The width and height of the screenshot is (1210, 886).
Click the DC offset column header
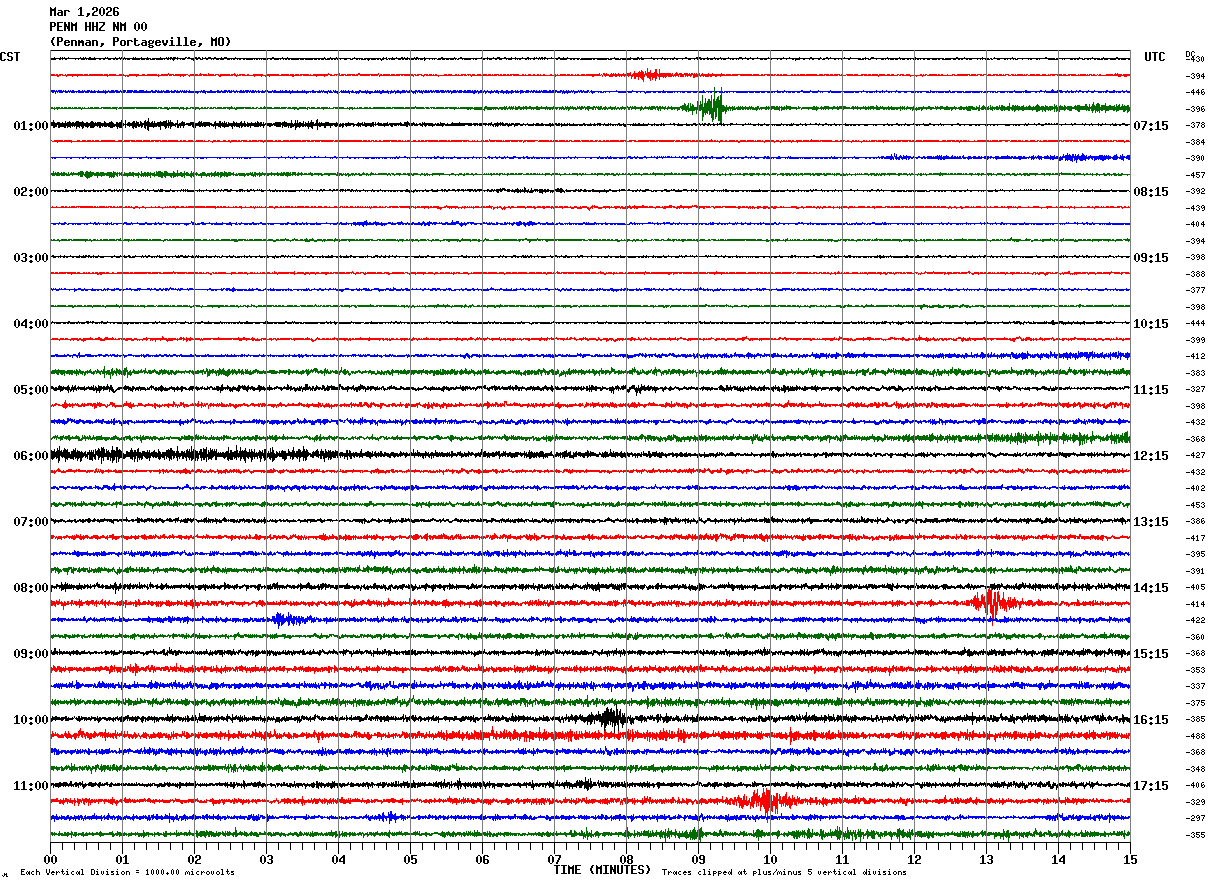point(1190,54)
